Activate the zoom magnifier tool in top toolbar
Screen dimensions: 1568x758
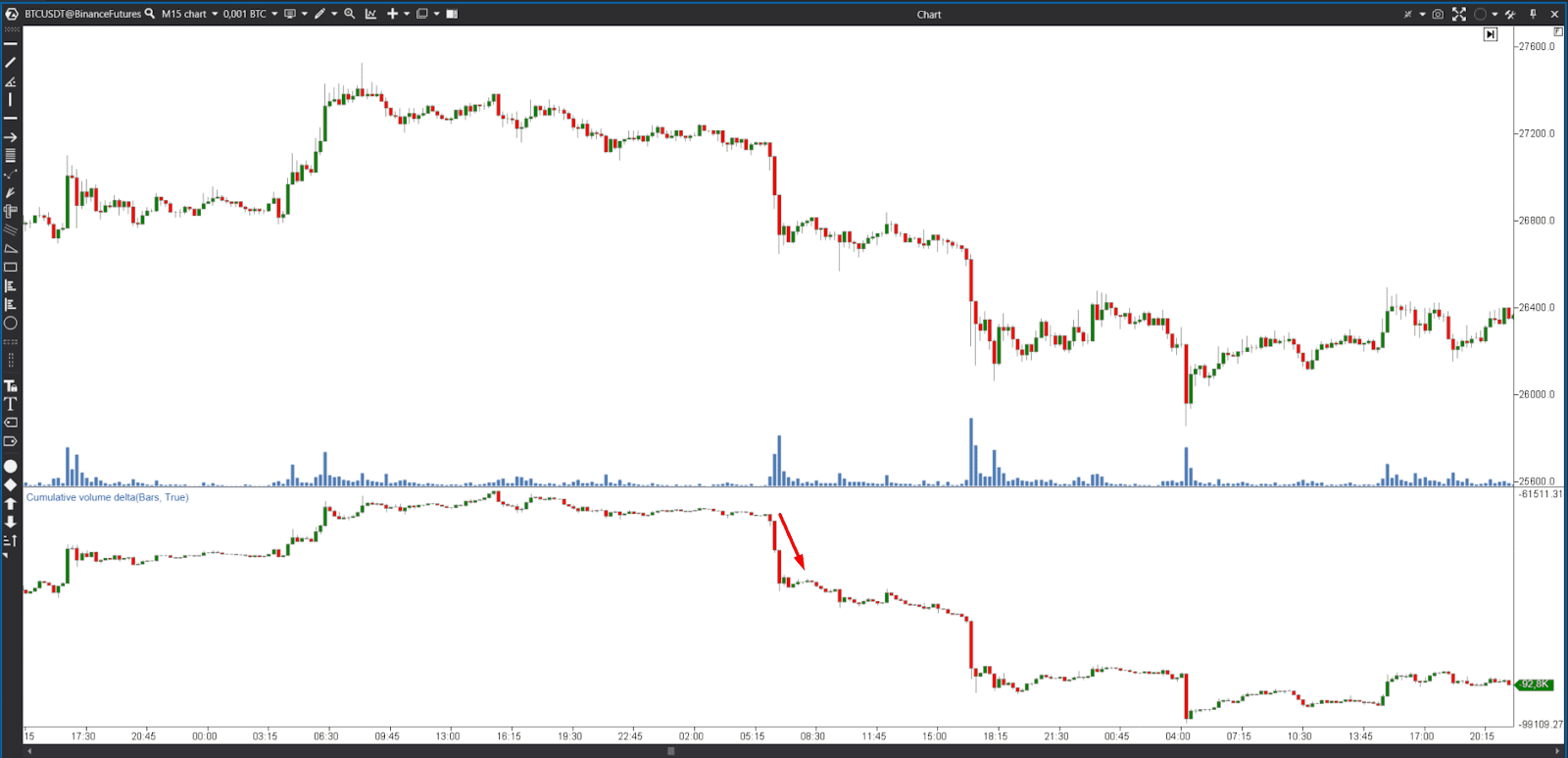[349, 14]
